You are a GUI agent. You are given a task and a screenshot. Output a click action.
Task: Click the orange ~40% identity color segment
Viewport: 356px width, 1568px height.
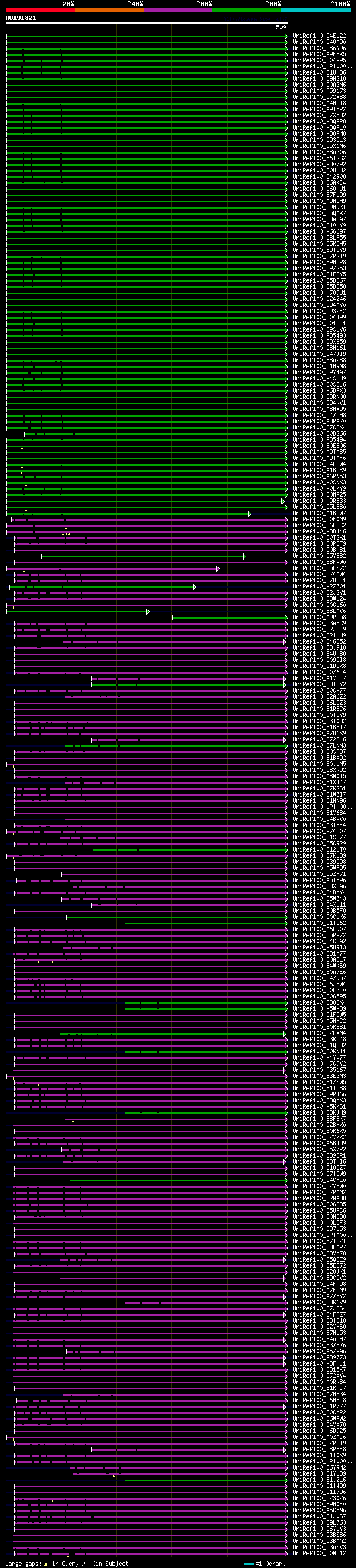tap(109, 10)
